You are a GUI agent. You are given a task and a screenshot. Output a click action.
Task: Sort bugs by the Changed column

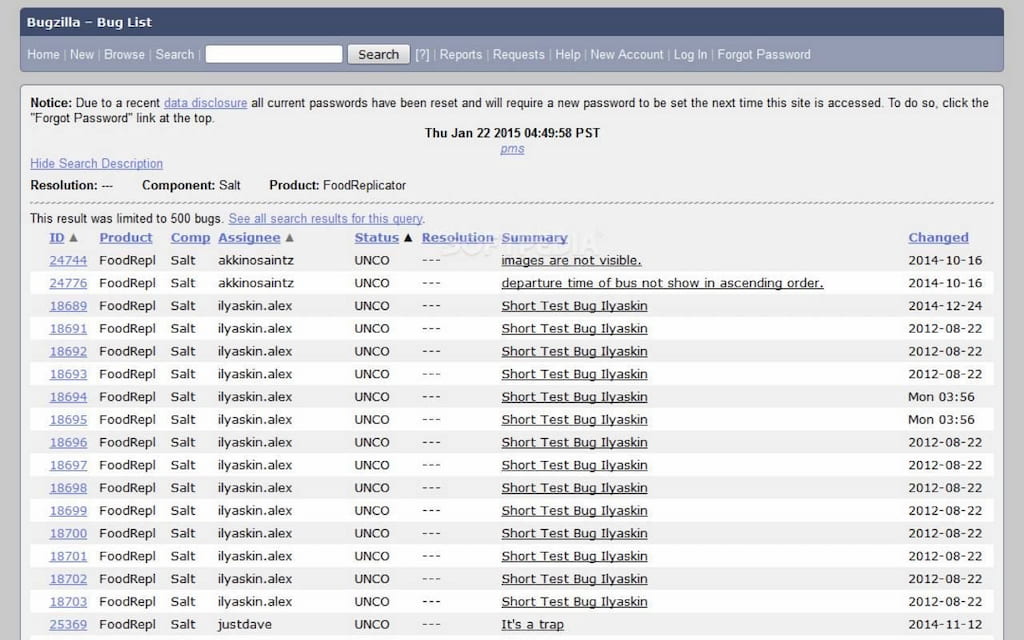coord(937,238)
